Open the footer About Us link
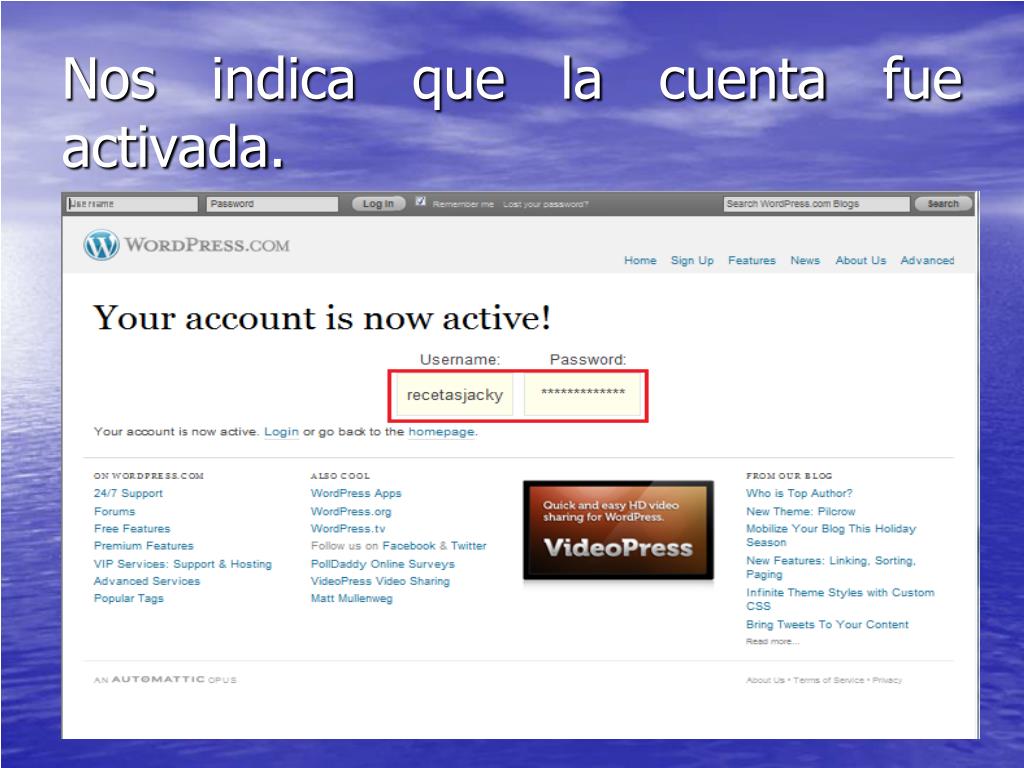 point(765,680)
